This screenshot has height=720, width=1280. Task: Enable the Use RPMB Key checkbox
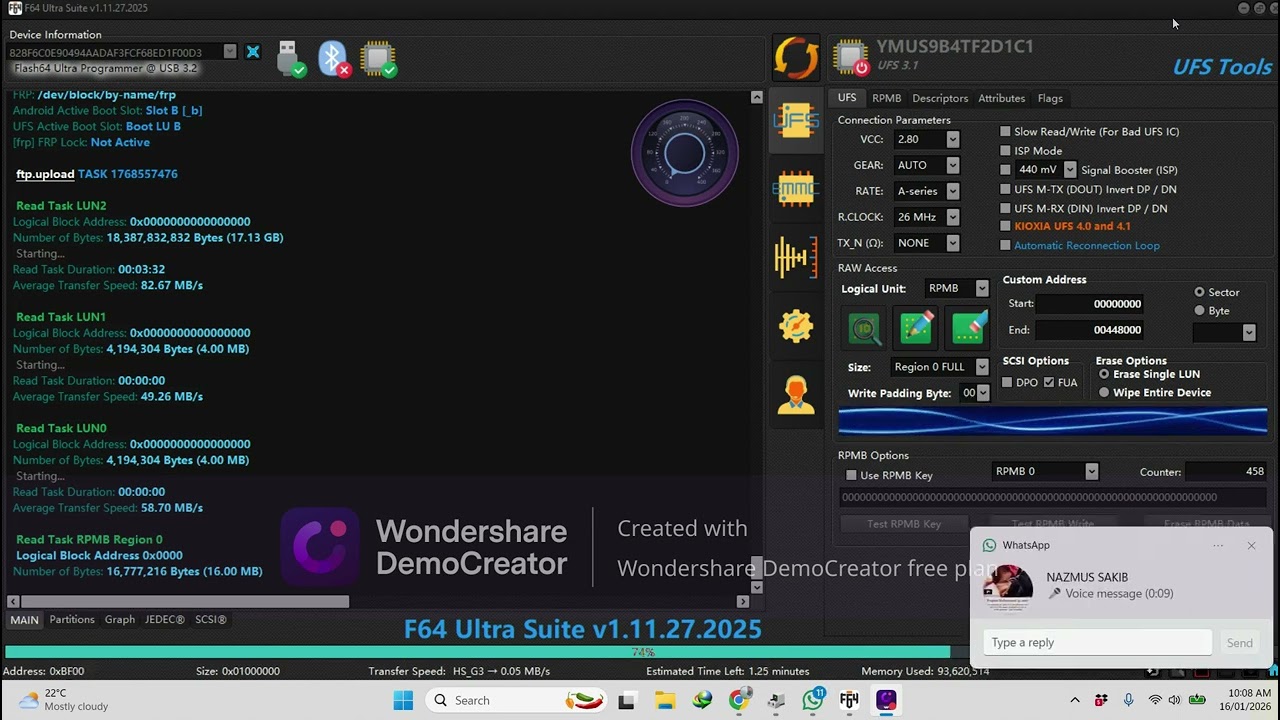pos(852,475)
